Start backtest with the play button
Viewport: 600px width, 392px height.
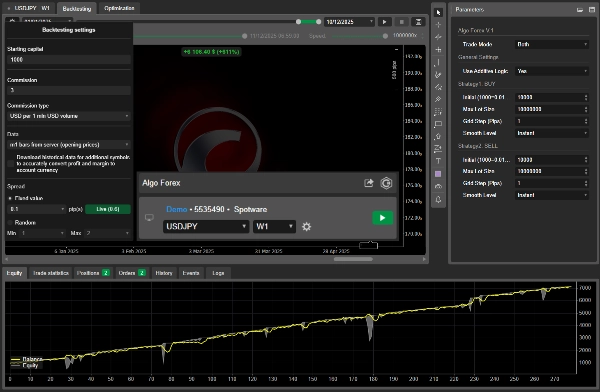(384, 22)
